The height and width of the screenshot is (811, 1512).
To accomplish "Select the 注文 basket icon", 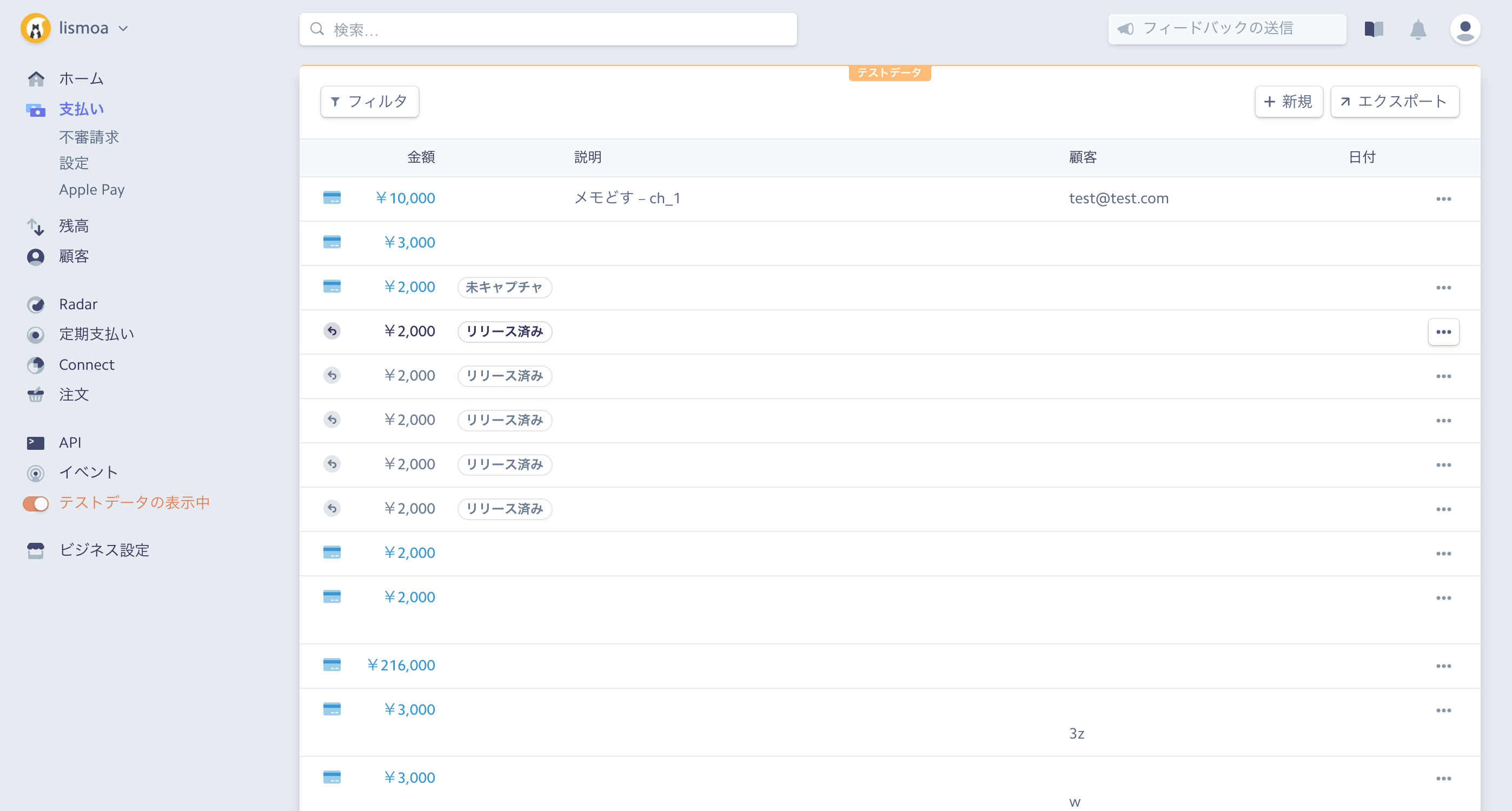I will point(36,395).
